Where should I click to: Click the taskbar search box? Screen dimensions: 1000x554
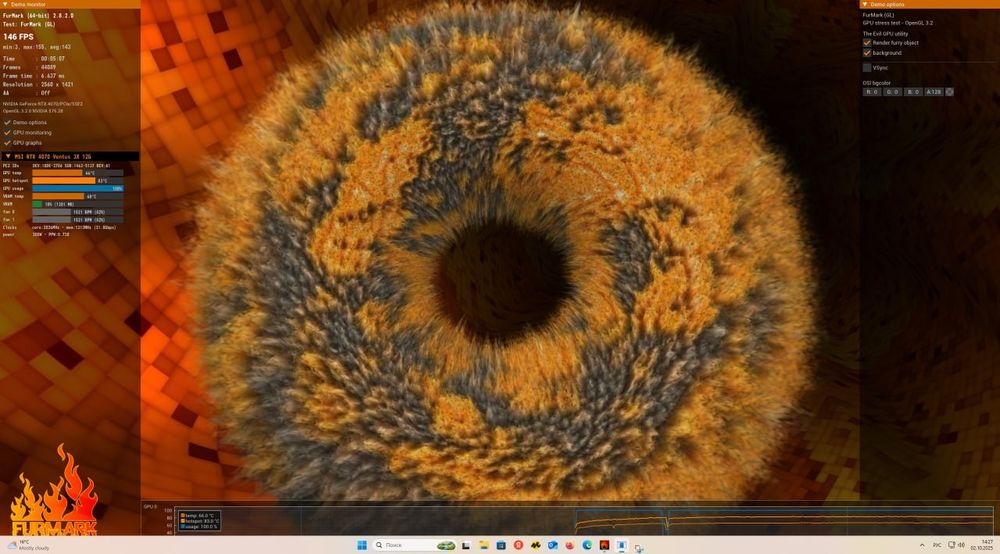[x=415, y=545]
